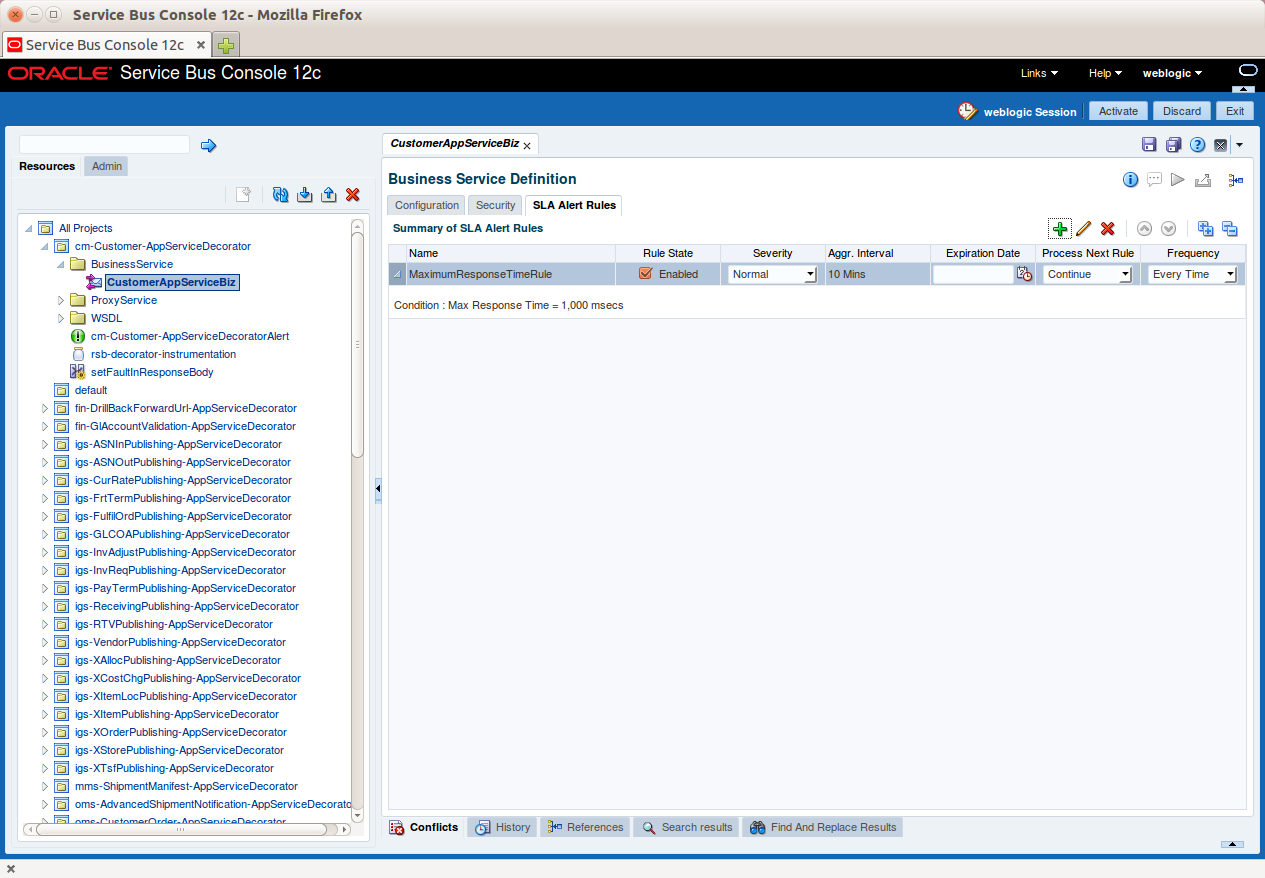The height and width of the screenshot is (878, 1265).
Task: Open the Links menu
Action: [1039, 73]
